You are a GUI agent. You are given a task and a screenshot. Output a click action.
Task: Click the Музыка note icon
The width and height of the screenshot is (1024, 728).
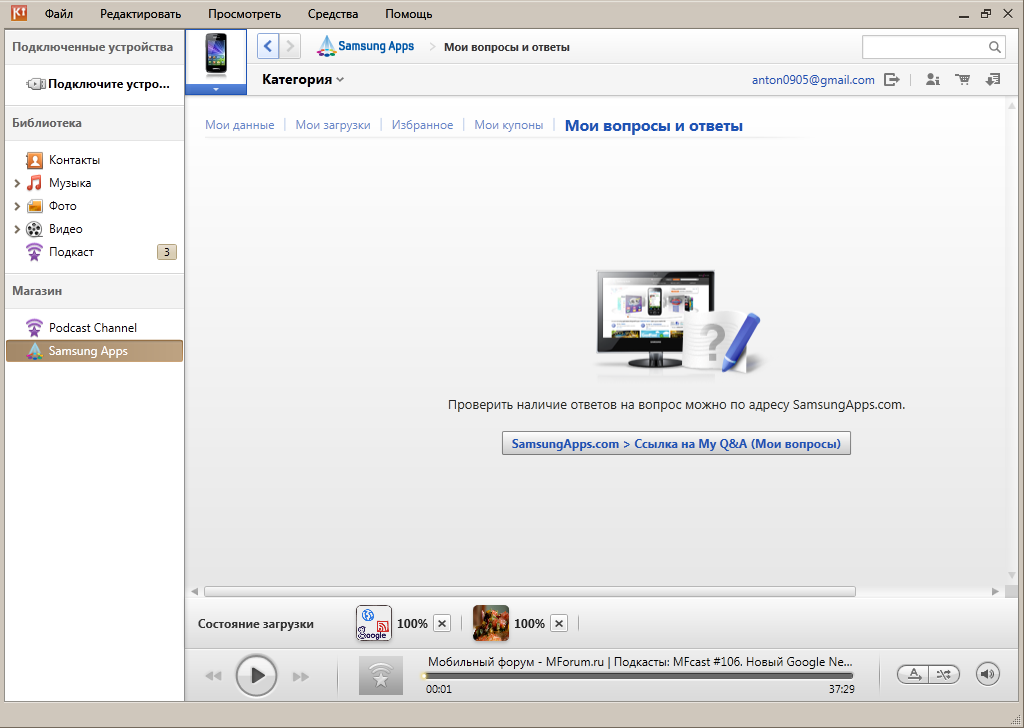(x=34, y=183)
